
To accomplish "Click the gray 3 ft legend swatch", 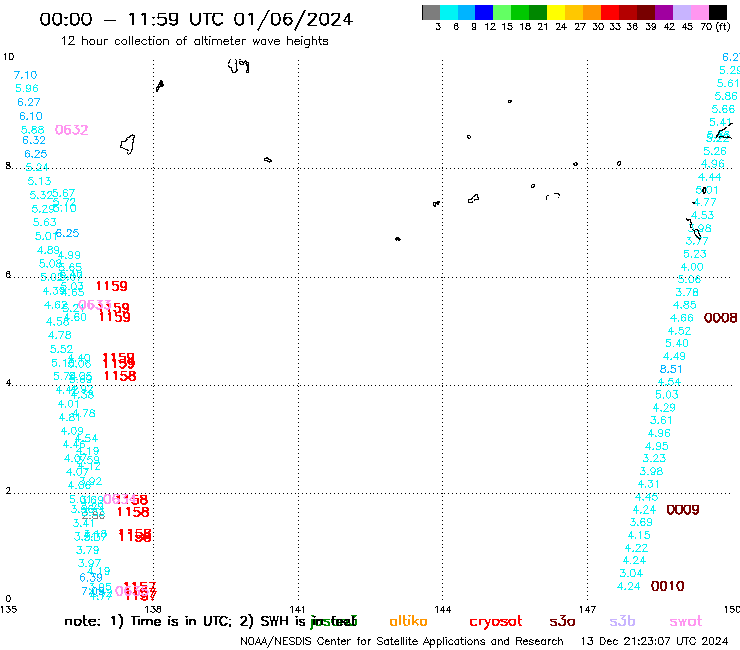I will 431,12.
